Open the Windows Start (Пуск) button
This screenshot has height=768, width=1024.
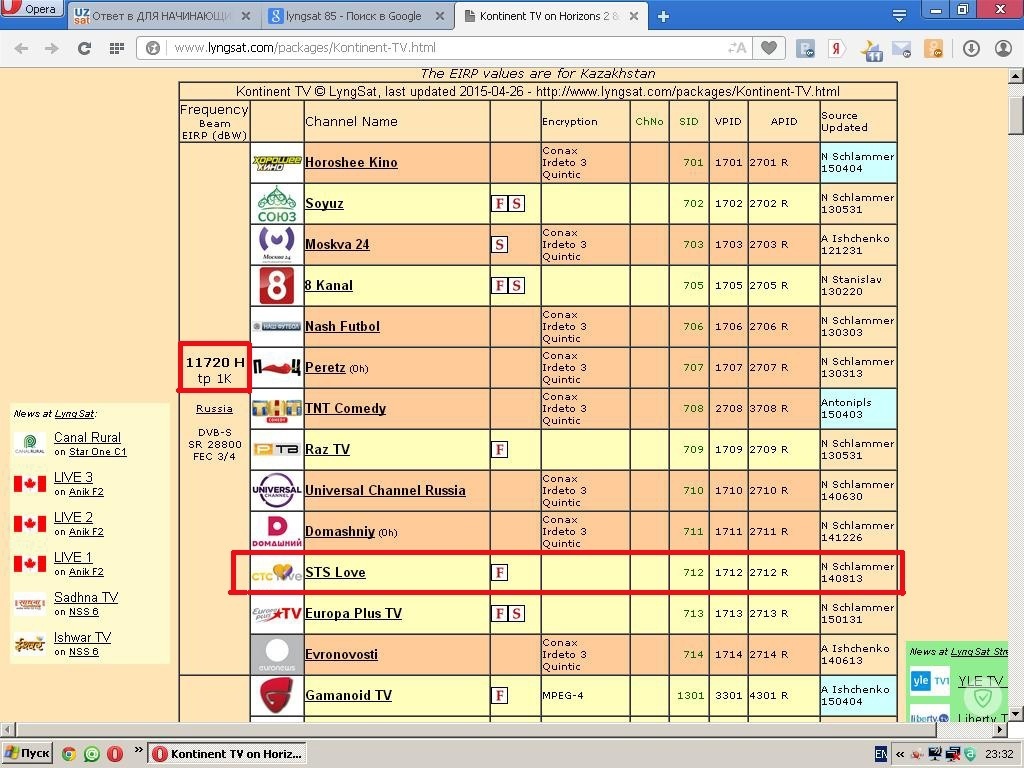[27, 754]
